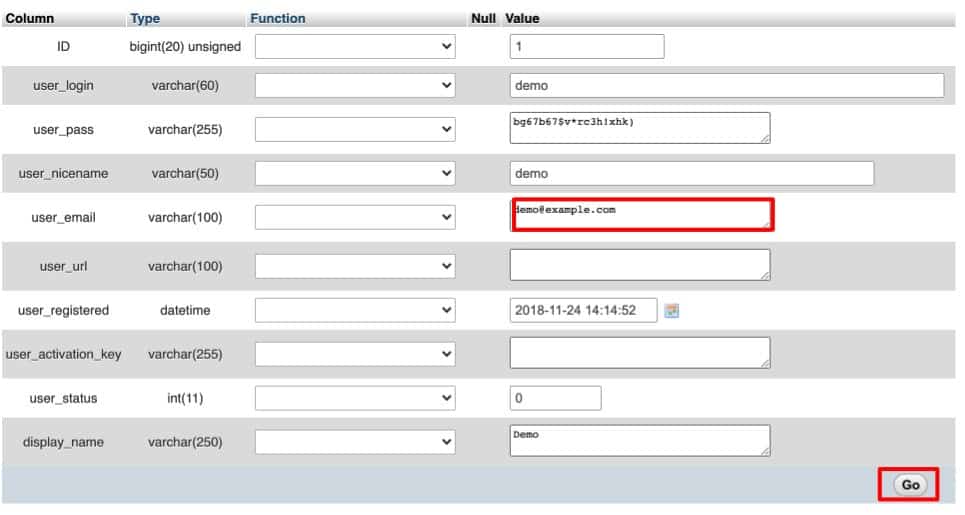Image resolution: width=965 pixels, height=515 pixels.
Task: Click the user_login column name
Action: tap(63, 86)
